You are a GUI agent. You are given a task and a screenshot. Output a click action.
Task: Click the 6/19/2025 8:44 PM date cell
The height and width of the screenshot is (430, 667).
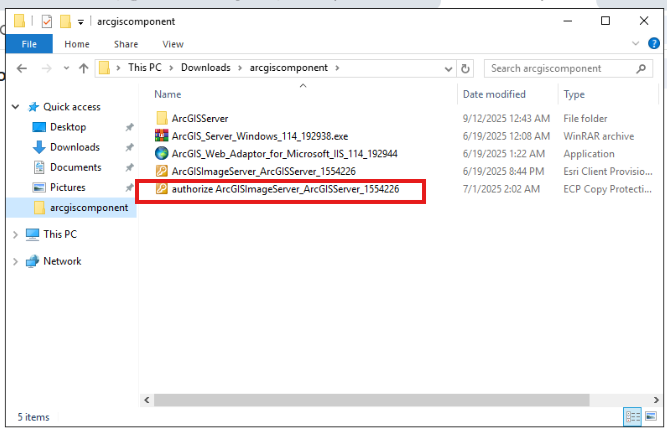click(503, 171)
